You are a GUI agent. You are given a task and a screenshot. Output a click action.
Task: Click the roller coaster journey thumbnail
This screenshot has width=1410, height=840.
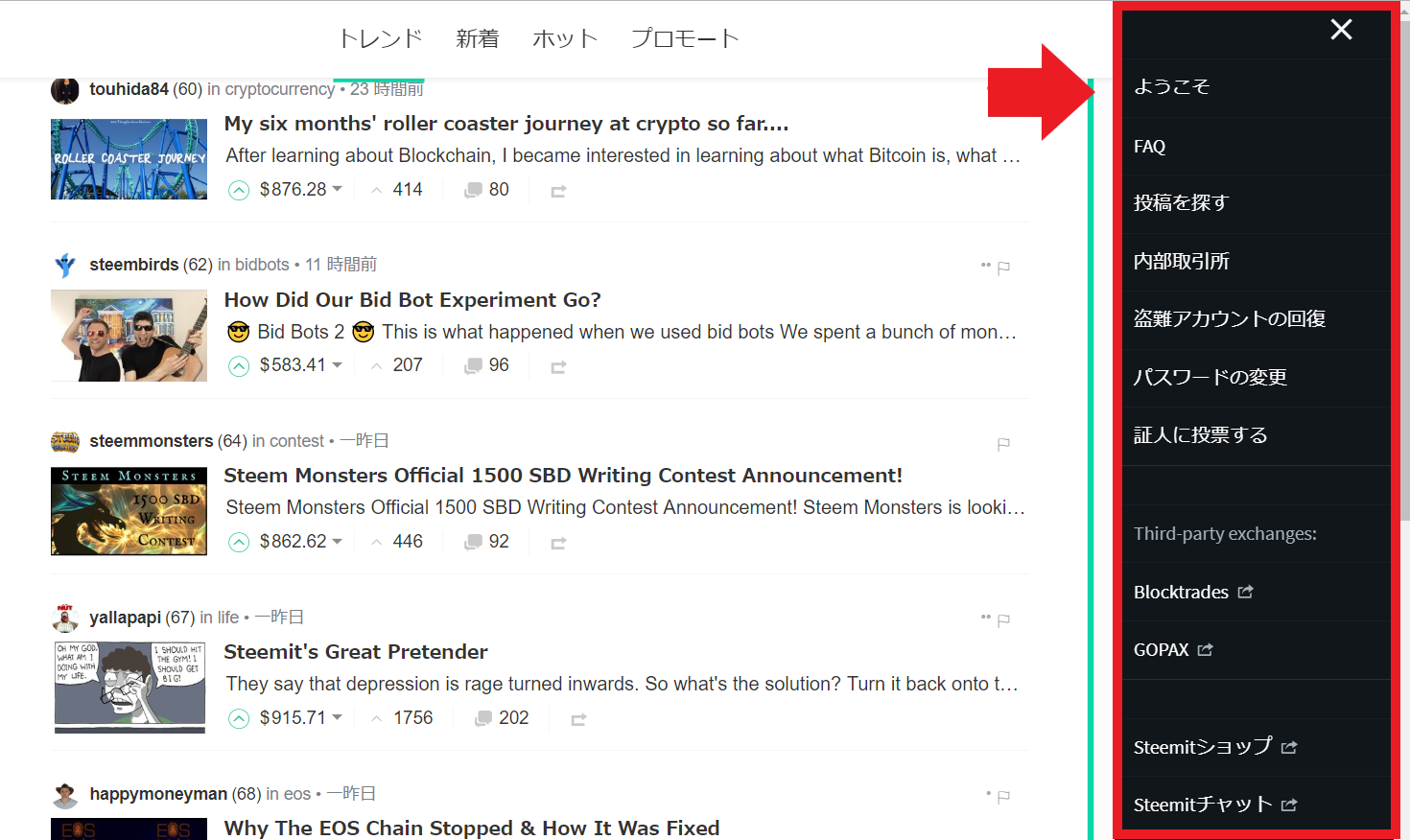coord(129,159)
